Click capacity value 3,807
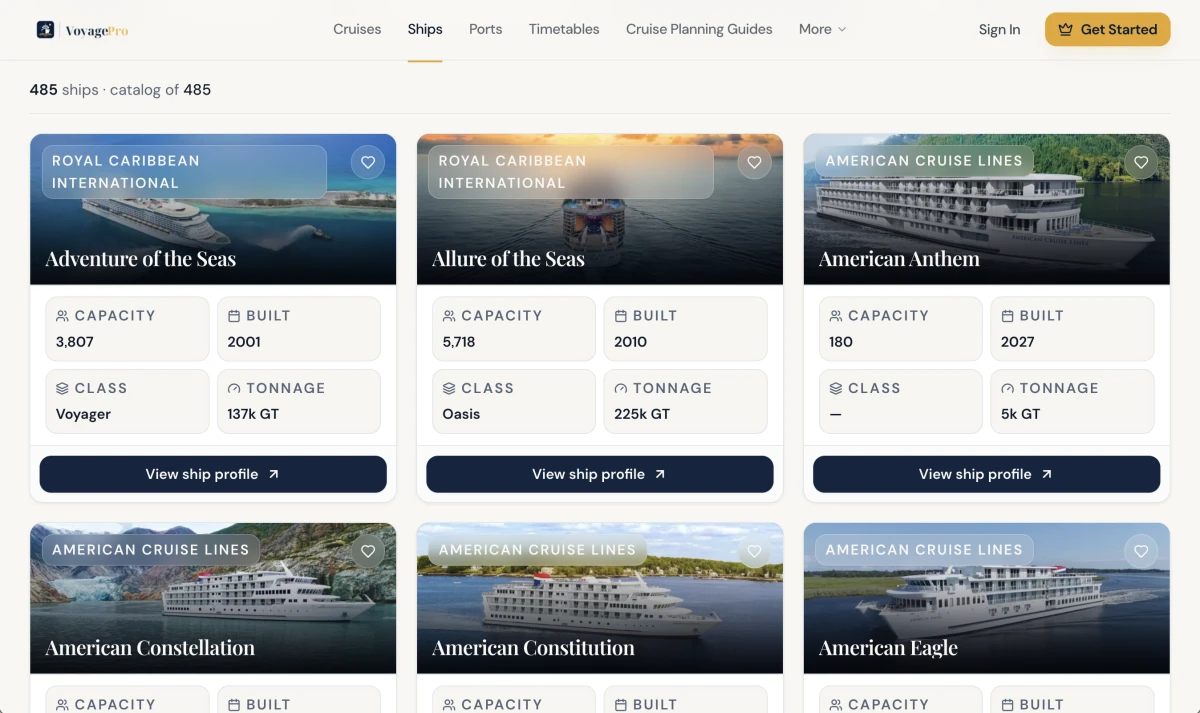 (x=75, y=342)
